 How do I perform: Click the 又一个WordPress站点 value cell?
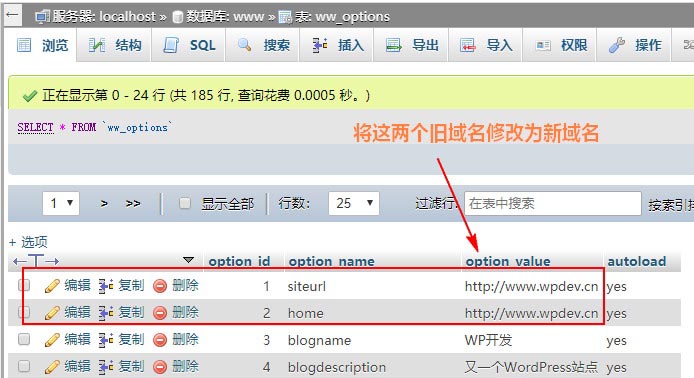coord(531,367)
